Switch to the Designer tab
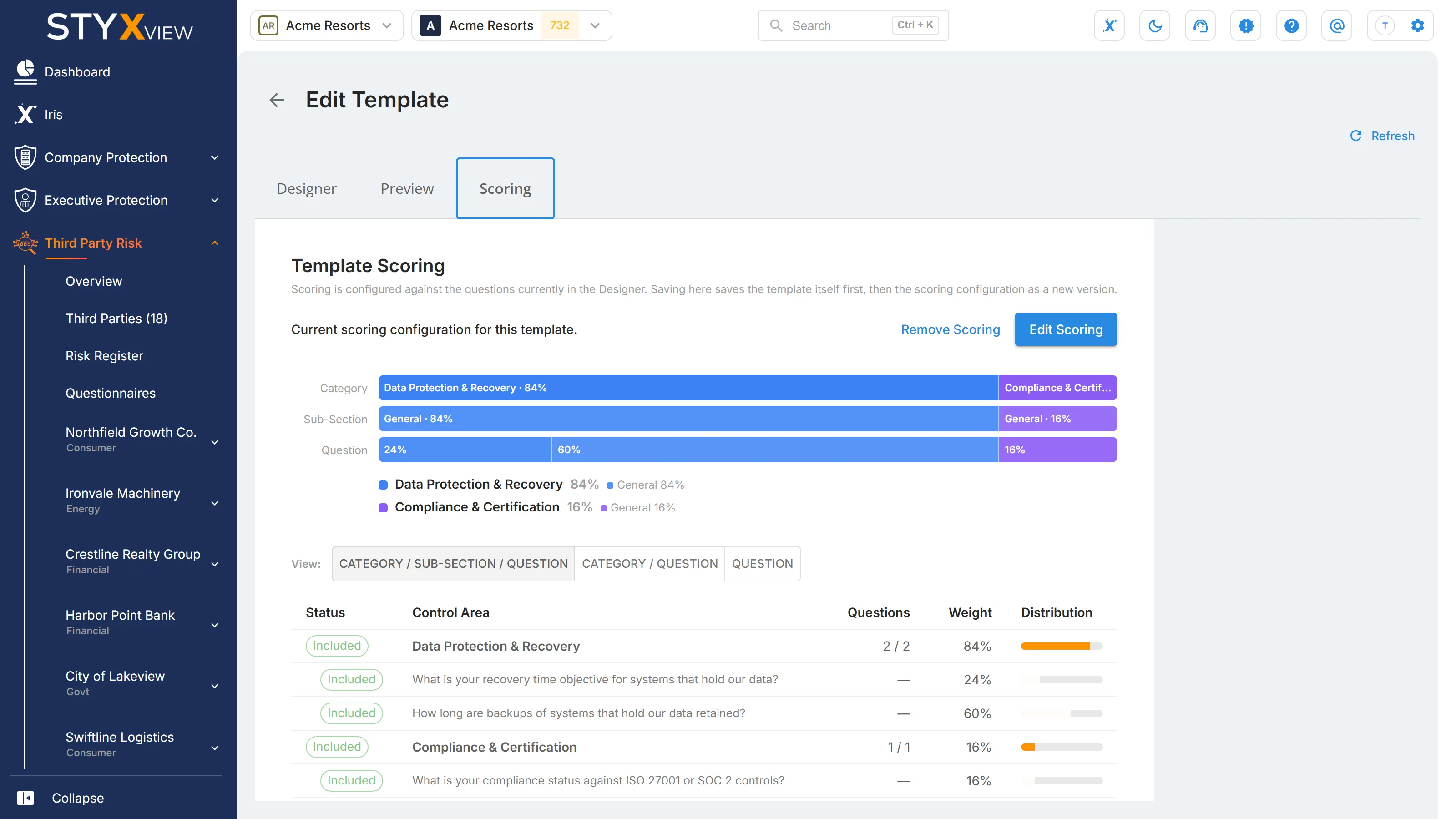This screenshot has height=819, width=1456. (306, 188)
